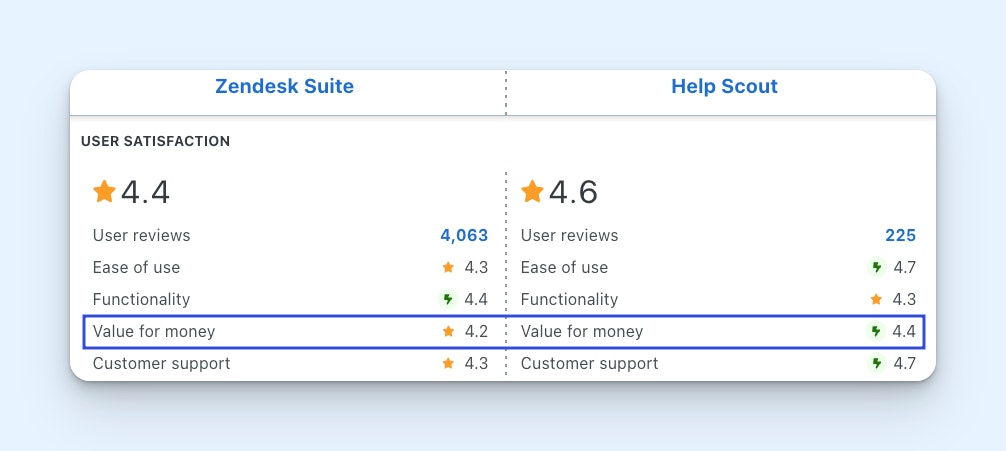
Task: Click the lightning badge for Zendesk Functionality
Action: [447, 299]
